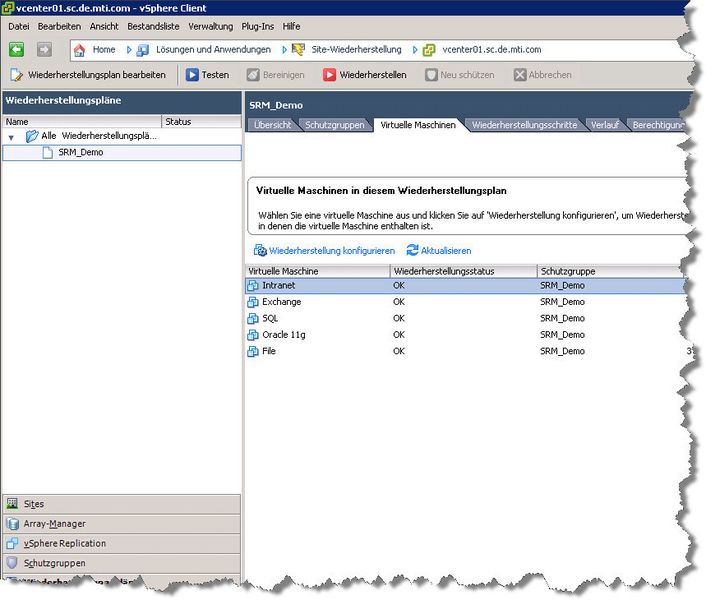
Task: Click the SRM_Demo plan document icon
Action: tap(47, 153)
